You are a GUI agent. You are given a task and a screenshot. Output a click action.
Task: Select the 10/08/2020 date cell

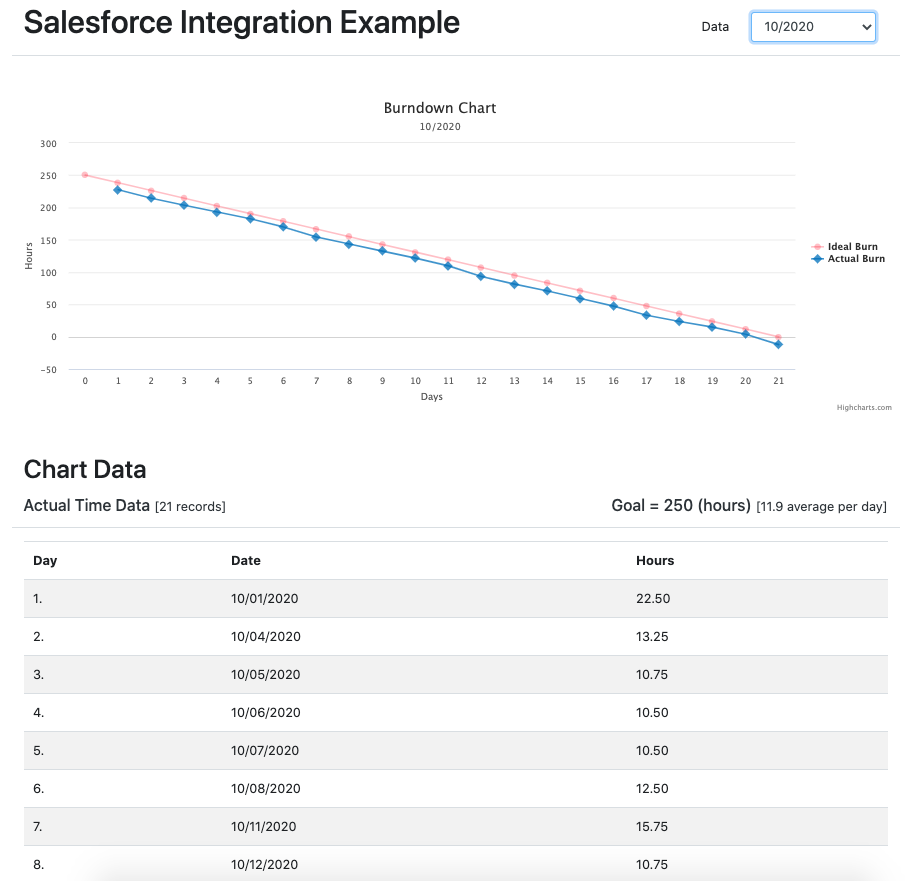[266, 789]
